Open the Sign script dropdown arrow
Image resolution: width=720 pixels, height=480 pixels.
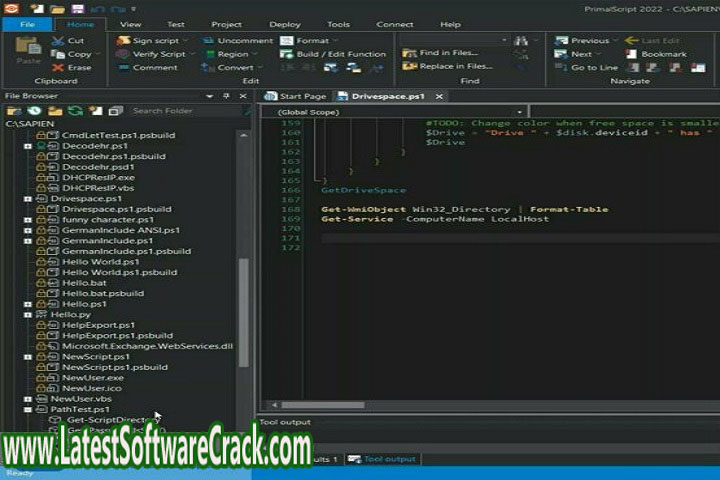(x=187, y=41)
